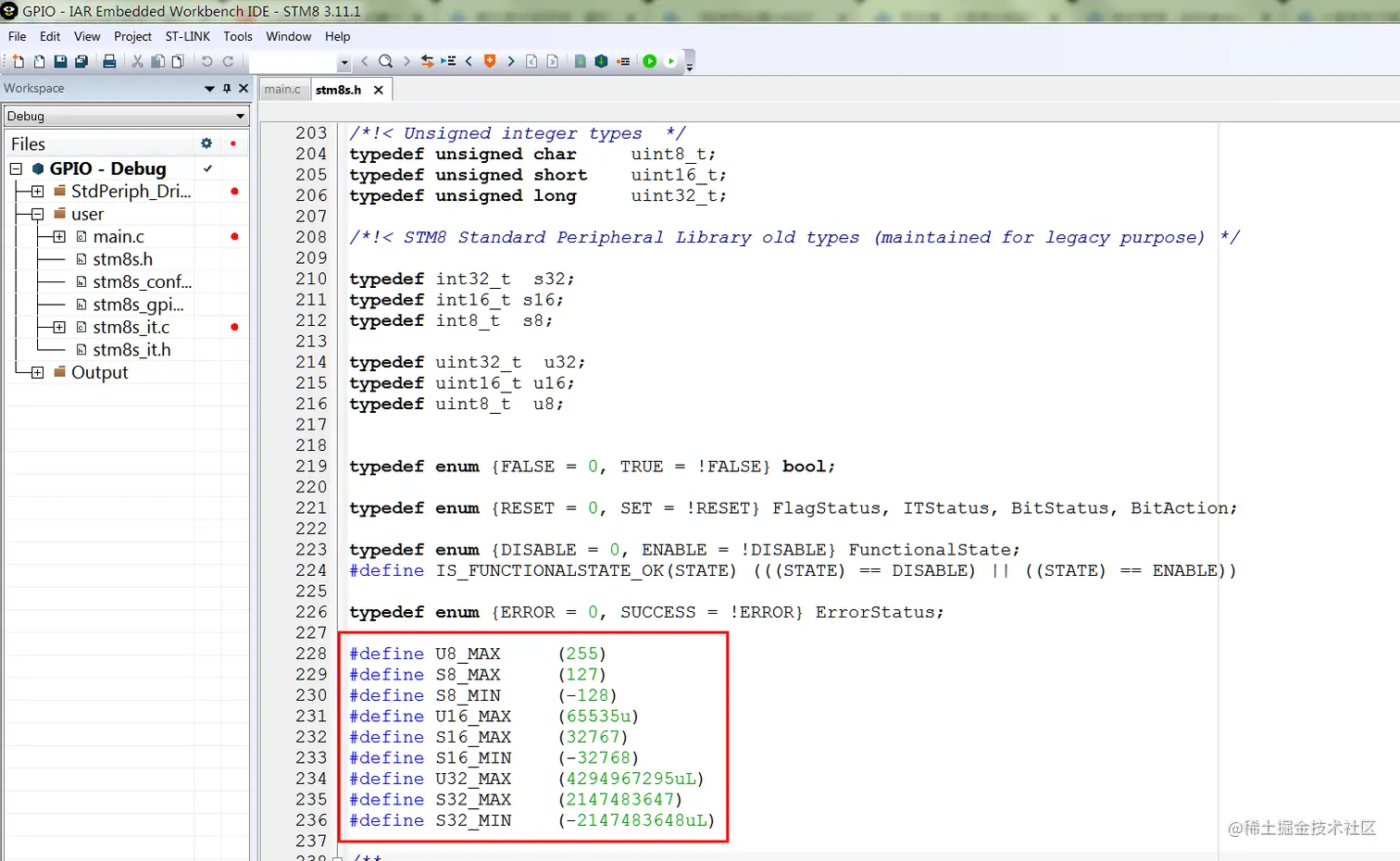This screenshot has width=1400, height=861.
Task: Click the Undo arrow in the toolbar
Action: coord(206,61)
